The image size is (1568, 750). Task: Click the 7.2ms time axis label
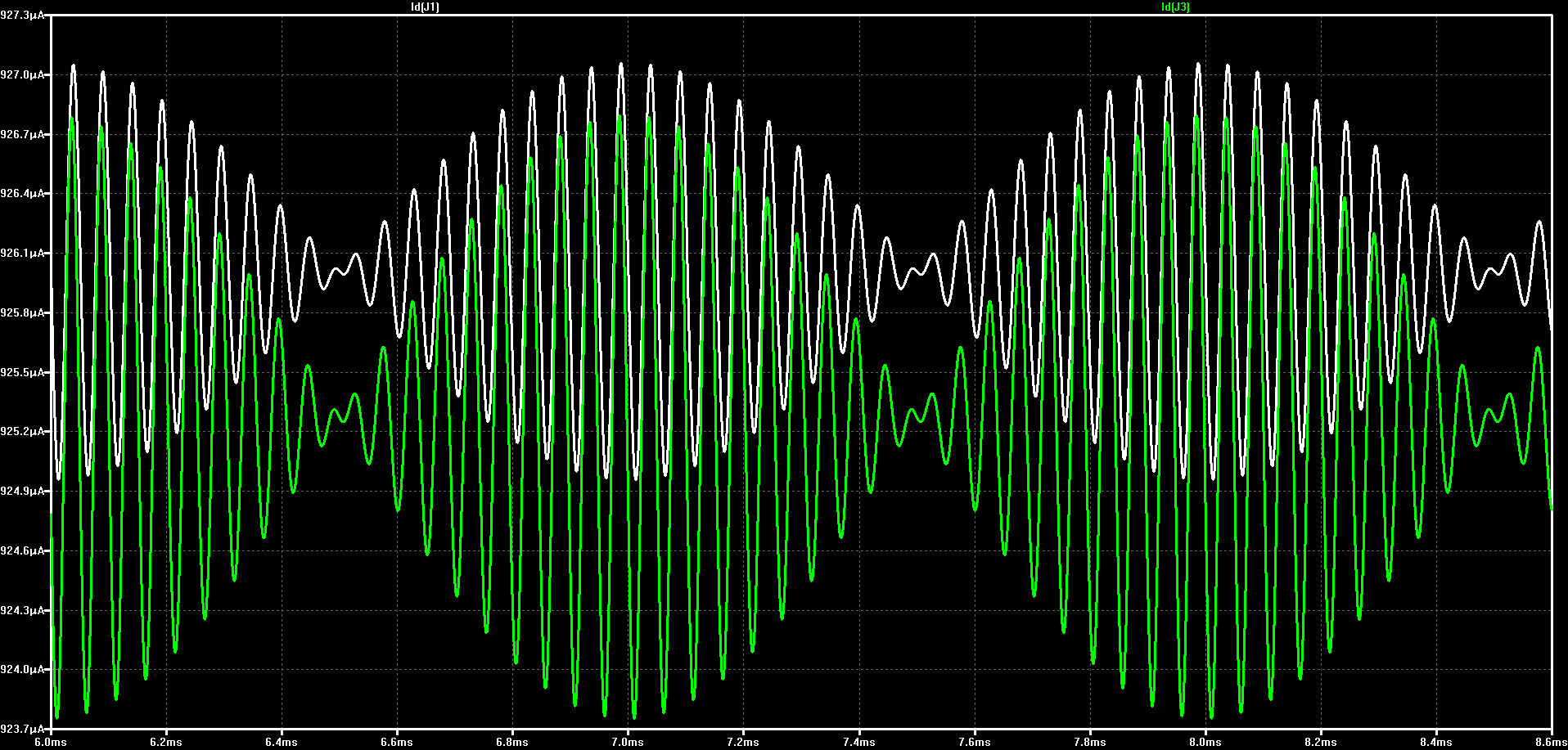click(743, 743)
